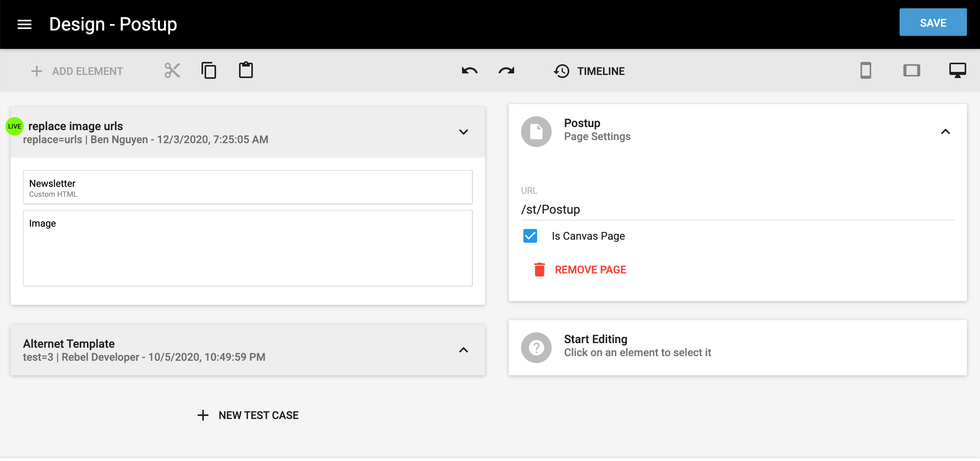Redo the last change
The width and height of the screenshot is (980, 461).
click(507, 71)
